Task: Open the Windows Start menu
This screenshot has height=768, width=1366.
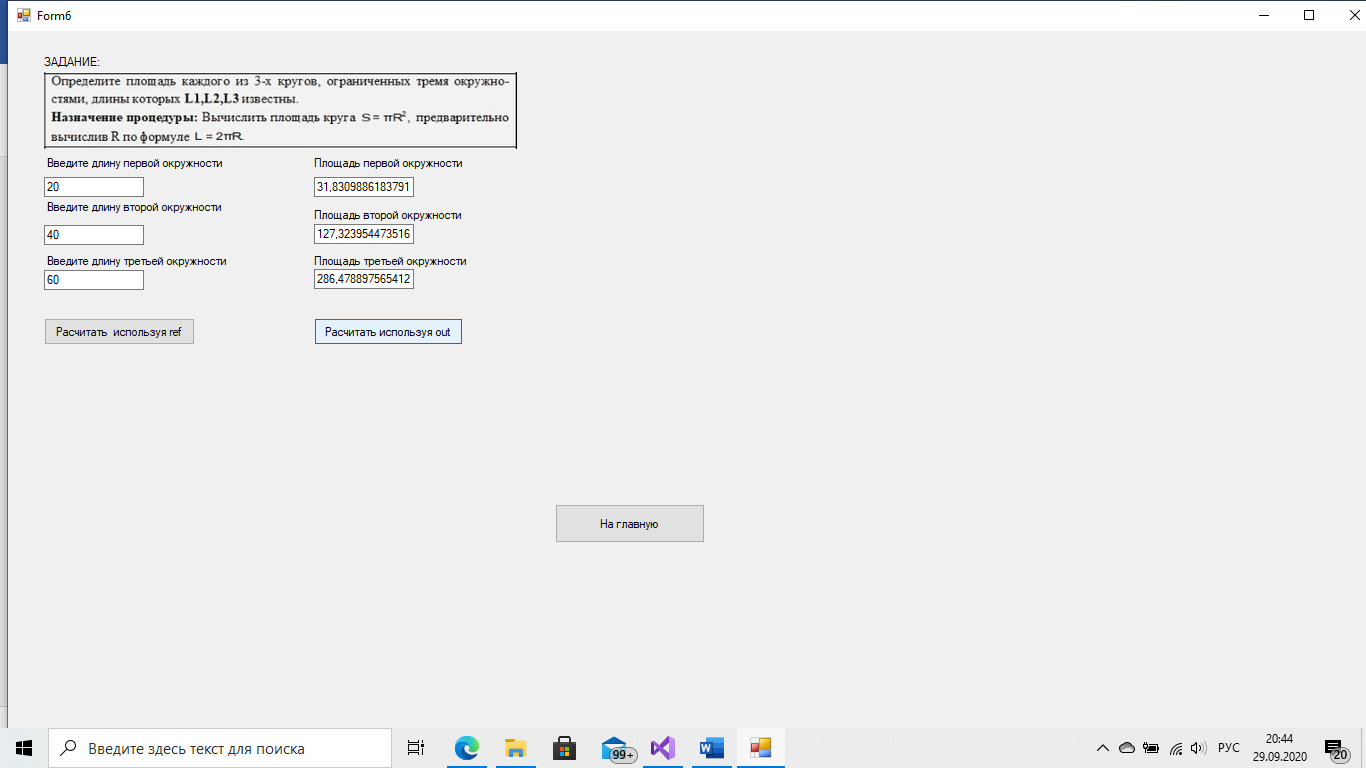Action: coord(24,748)
